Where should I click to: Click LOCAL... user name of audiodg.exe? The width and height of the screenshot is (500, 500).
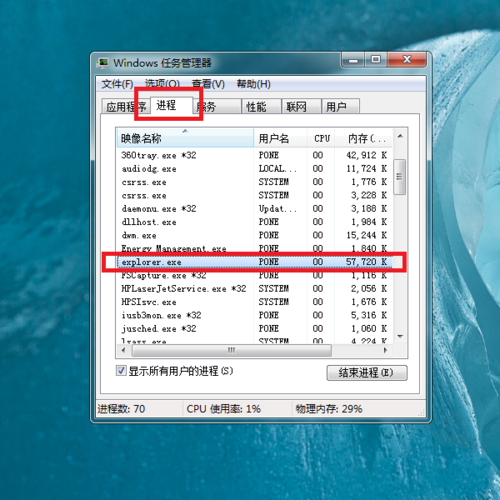[277, 169]
